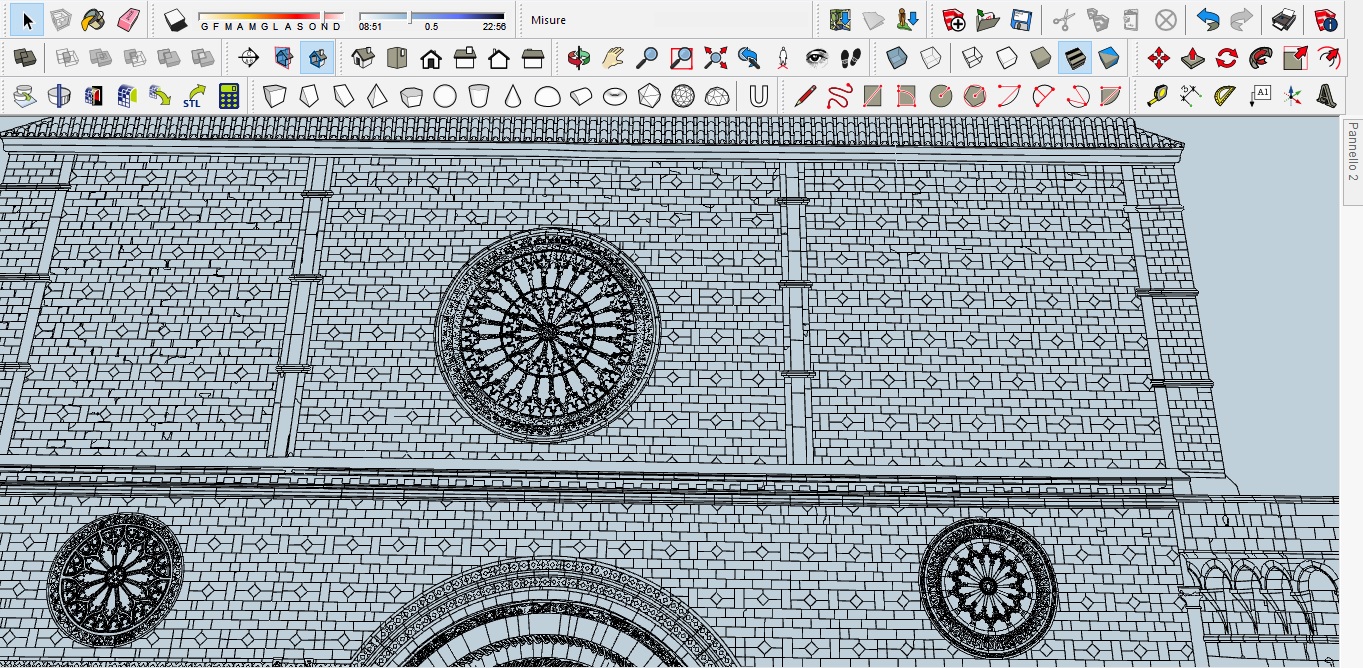This screenshot has width=1363, height=668.
Task: Open the Add Location tool
Action: [x=840, y=20]
